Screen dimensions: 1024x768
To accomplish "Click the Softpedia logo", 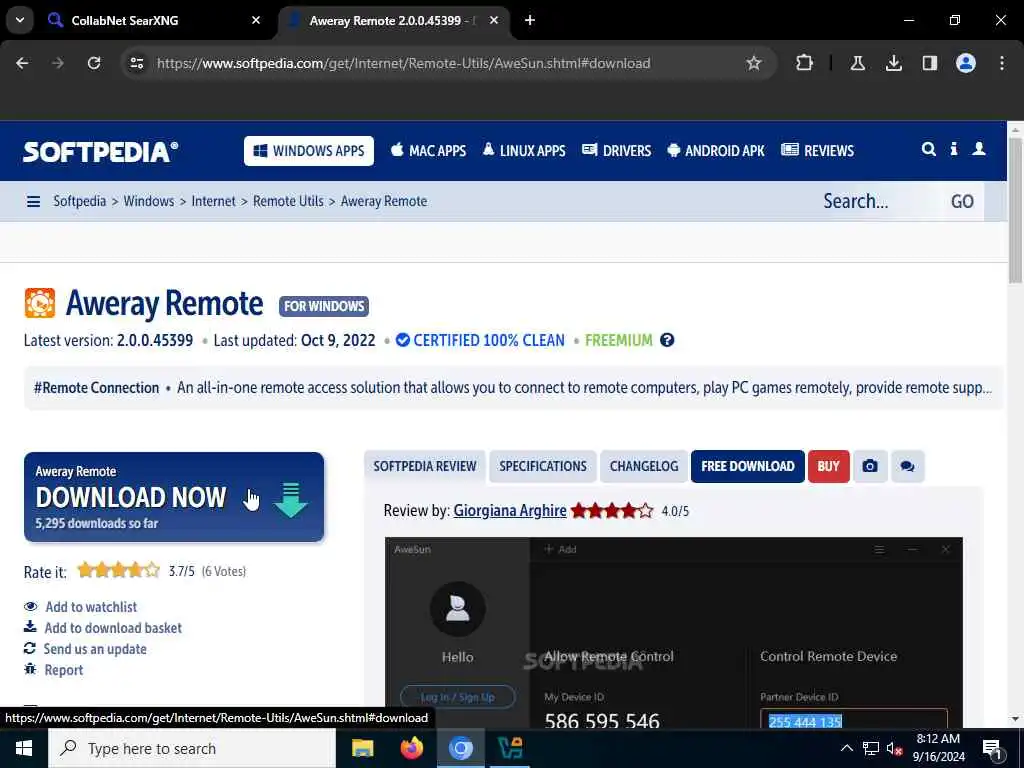I will (100, 152).
